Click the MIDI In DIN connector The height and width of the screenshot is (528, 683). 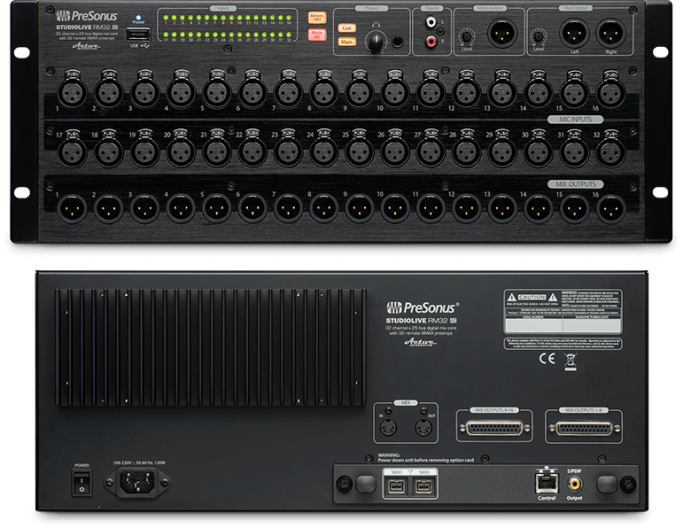point(388,428)
